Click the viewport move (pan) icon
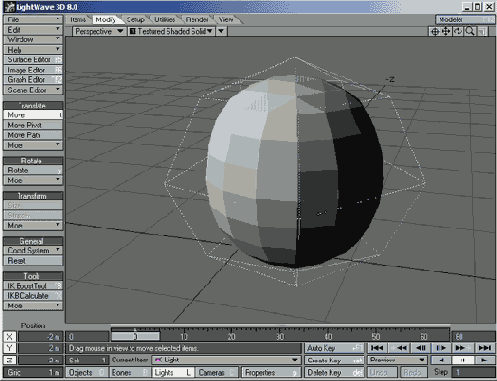 pos(446,31)
